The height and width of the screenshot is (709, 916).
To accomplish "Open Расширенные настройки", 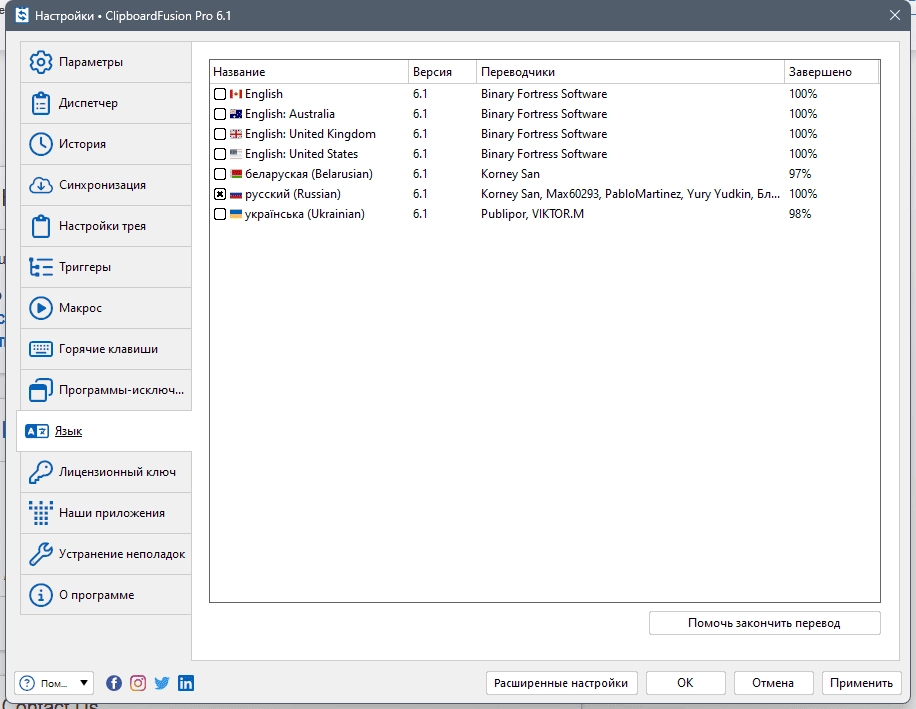I will coord(561,683).
